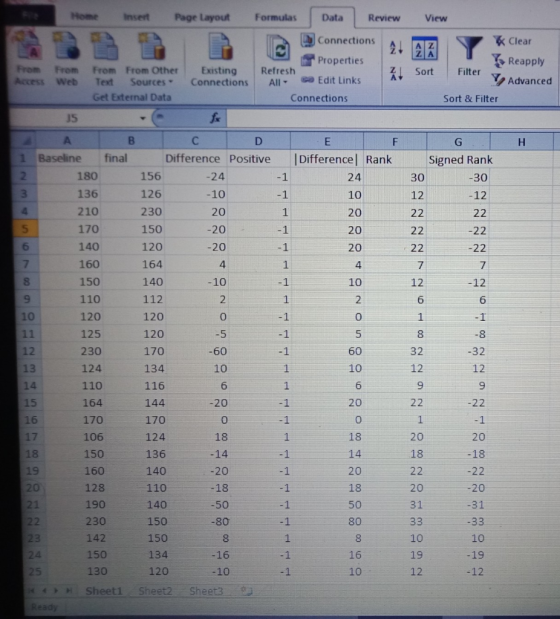Open the View tab

(x=436, y=18)
